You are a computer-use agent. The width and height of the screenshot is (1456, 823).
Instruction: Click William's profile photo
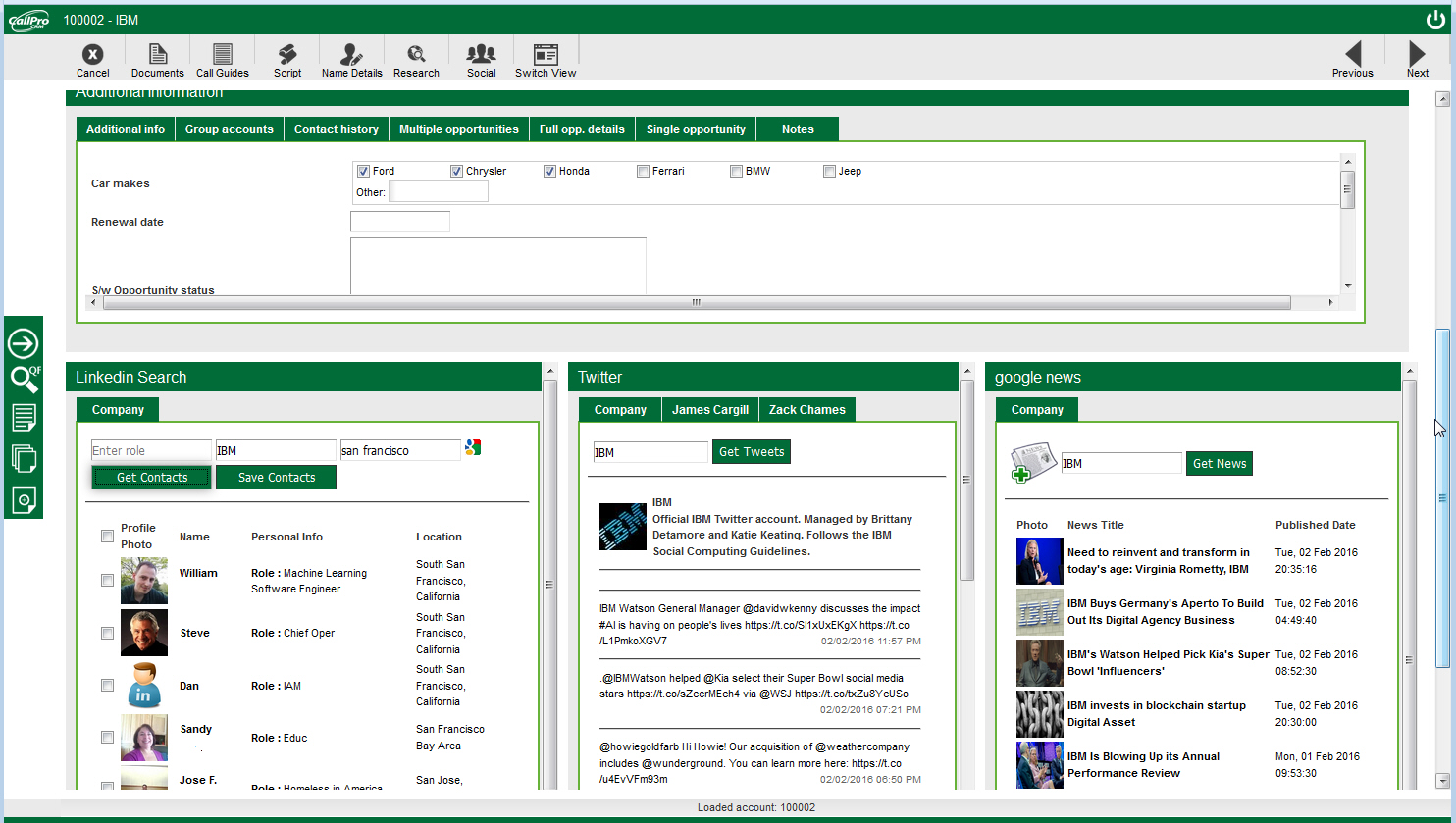coord(144,581)
